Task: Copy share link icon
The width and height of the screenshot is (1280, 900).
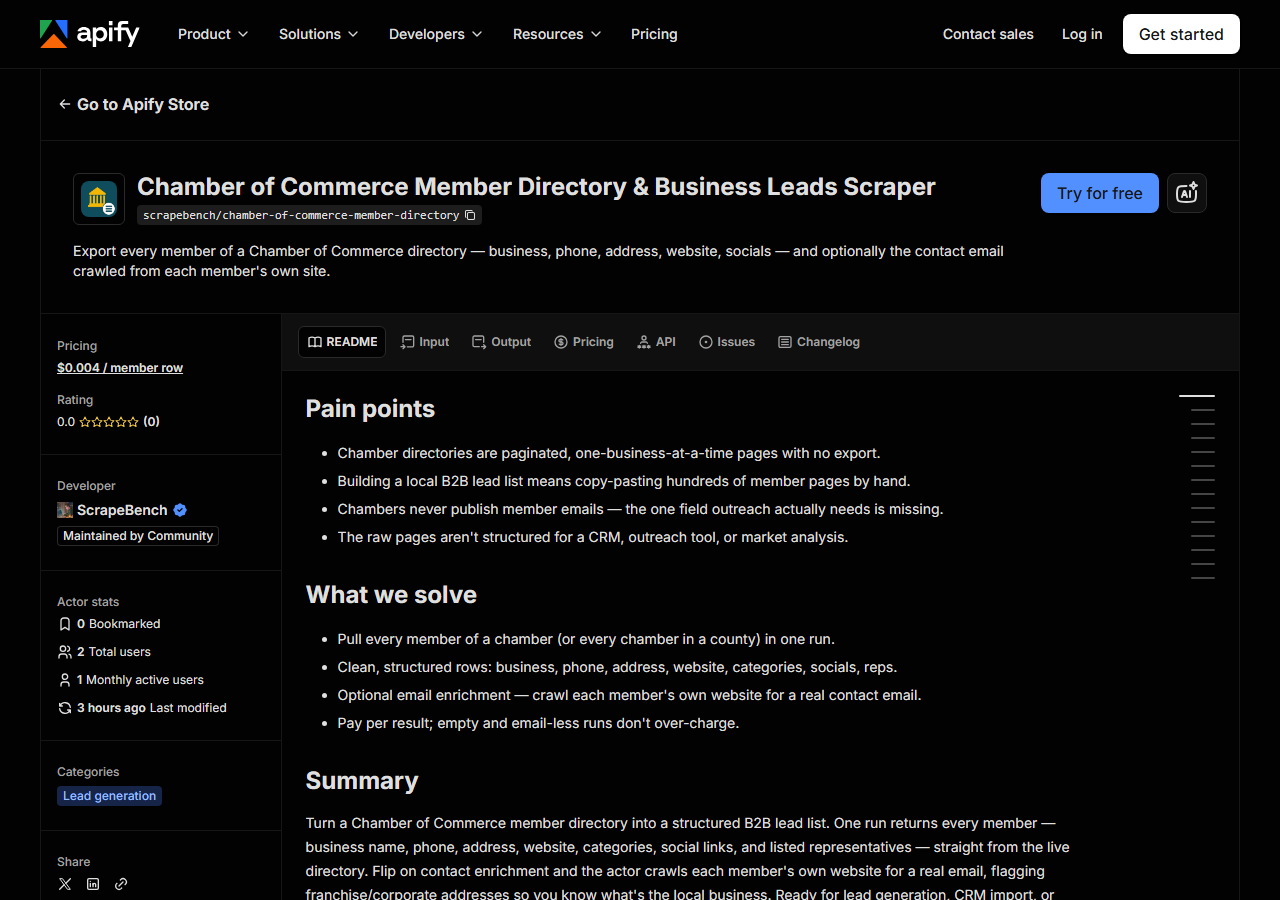Action: pos(121,884)
